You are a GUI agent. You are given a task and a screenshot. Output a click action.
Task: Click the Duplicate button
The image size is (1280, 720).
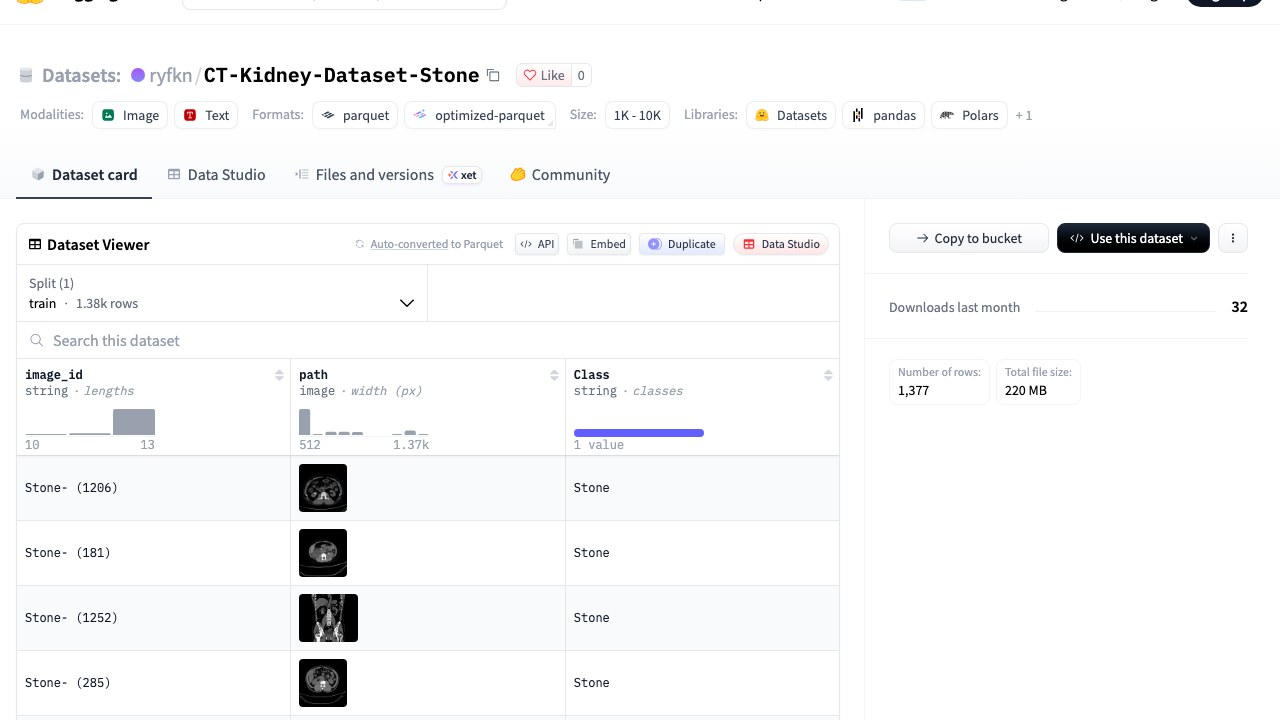click(x=681, y=244)
